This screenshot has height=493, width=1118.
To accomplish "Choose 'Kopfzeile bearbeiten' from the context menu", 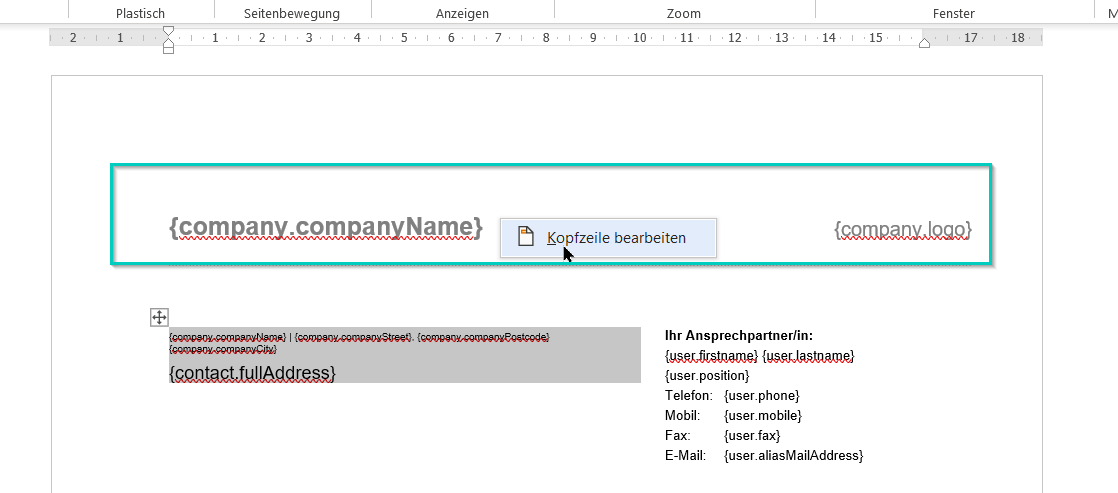I will pos(608,238).
